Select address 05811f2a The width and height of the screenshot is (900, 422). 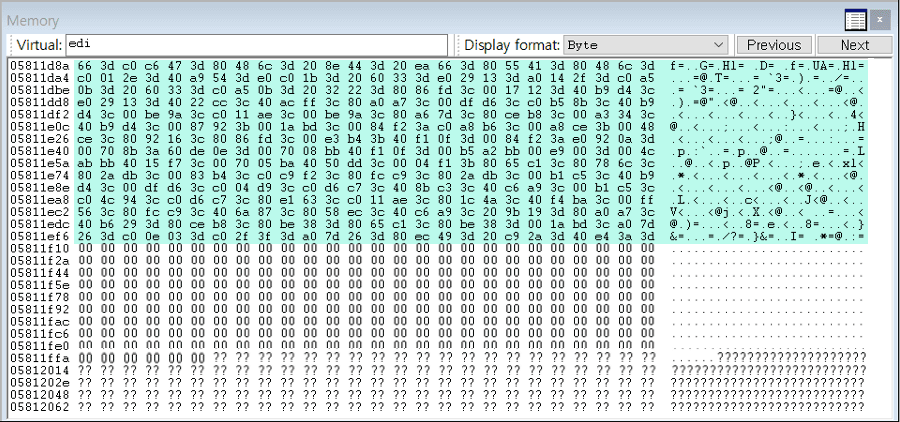tap(40, 260)
